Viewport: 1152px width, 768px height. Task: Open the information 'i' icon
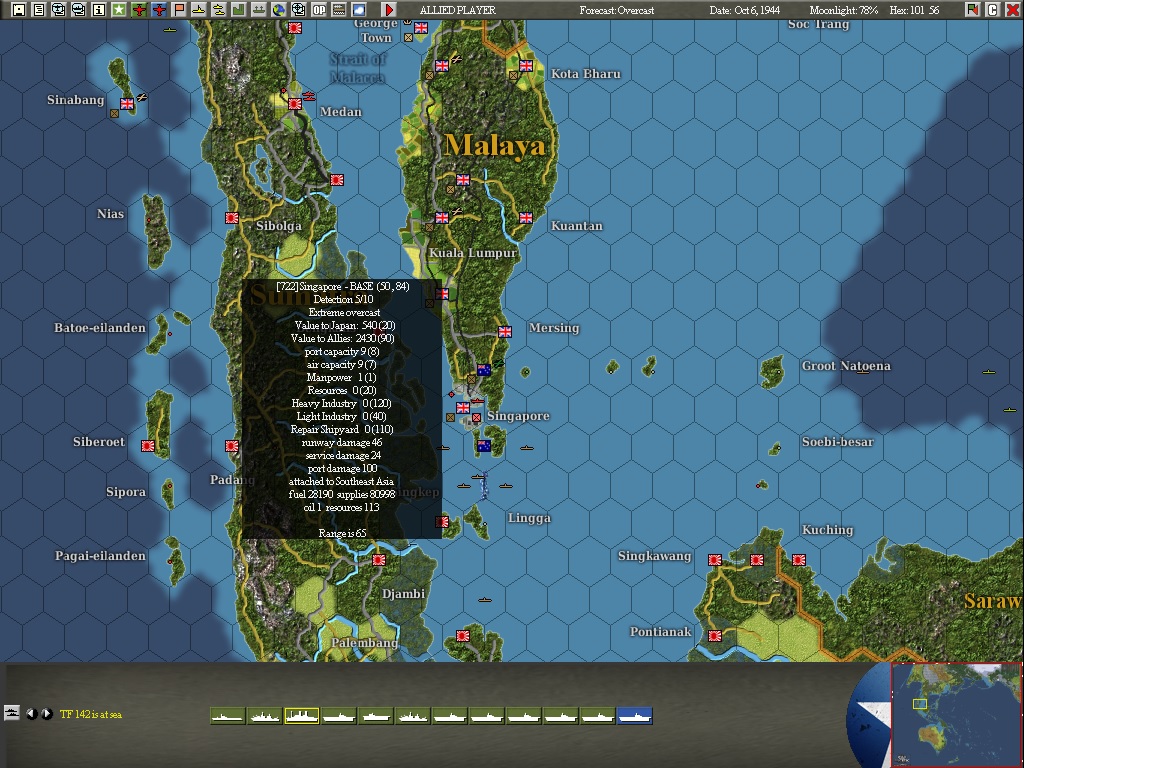pos(98,10)
